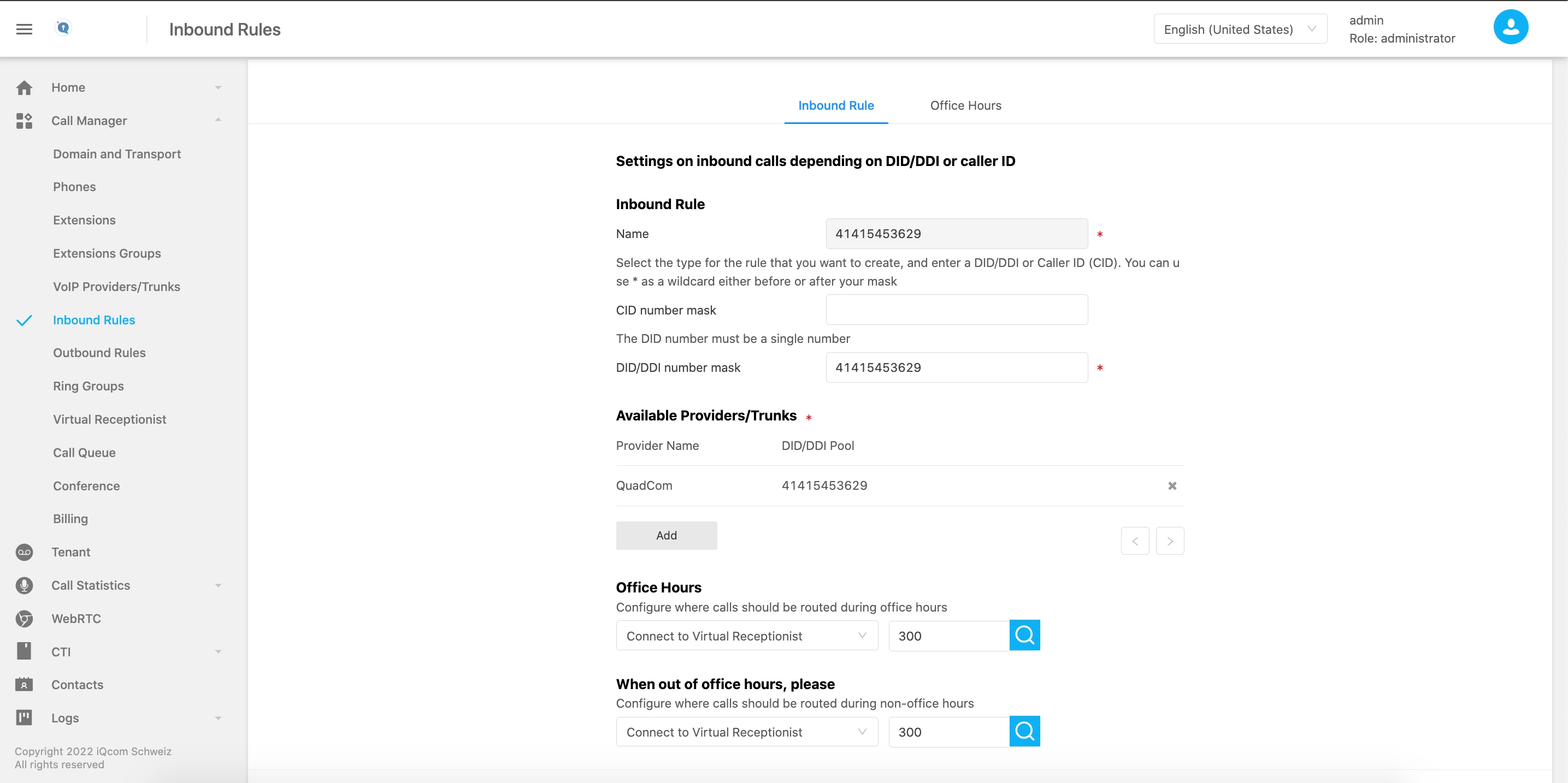The width and height of the screenshot is (1568, 783).
Task: Select Inbound Rules in sidebar
Action: point(94,320)
